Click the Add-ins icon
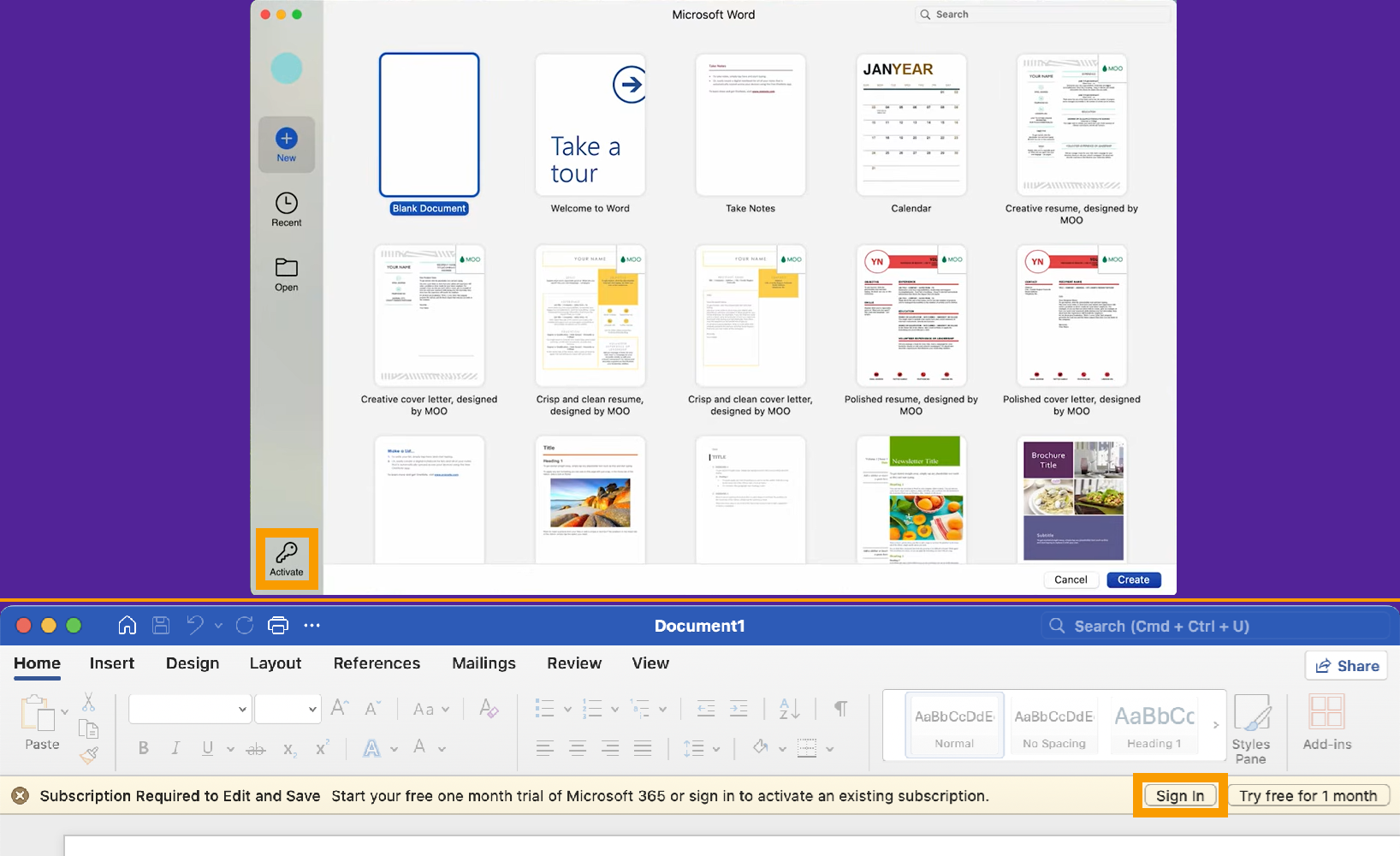The image size is (1400, 856). pos(1327,712)
